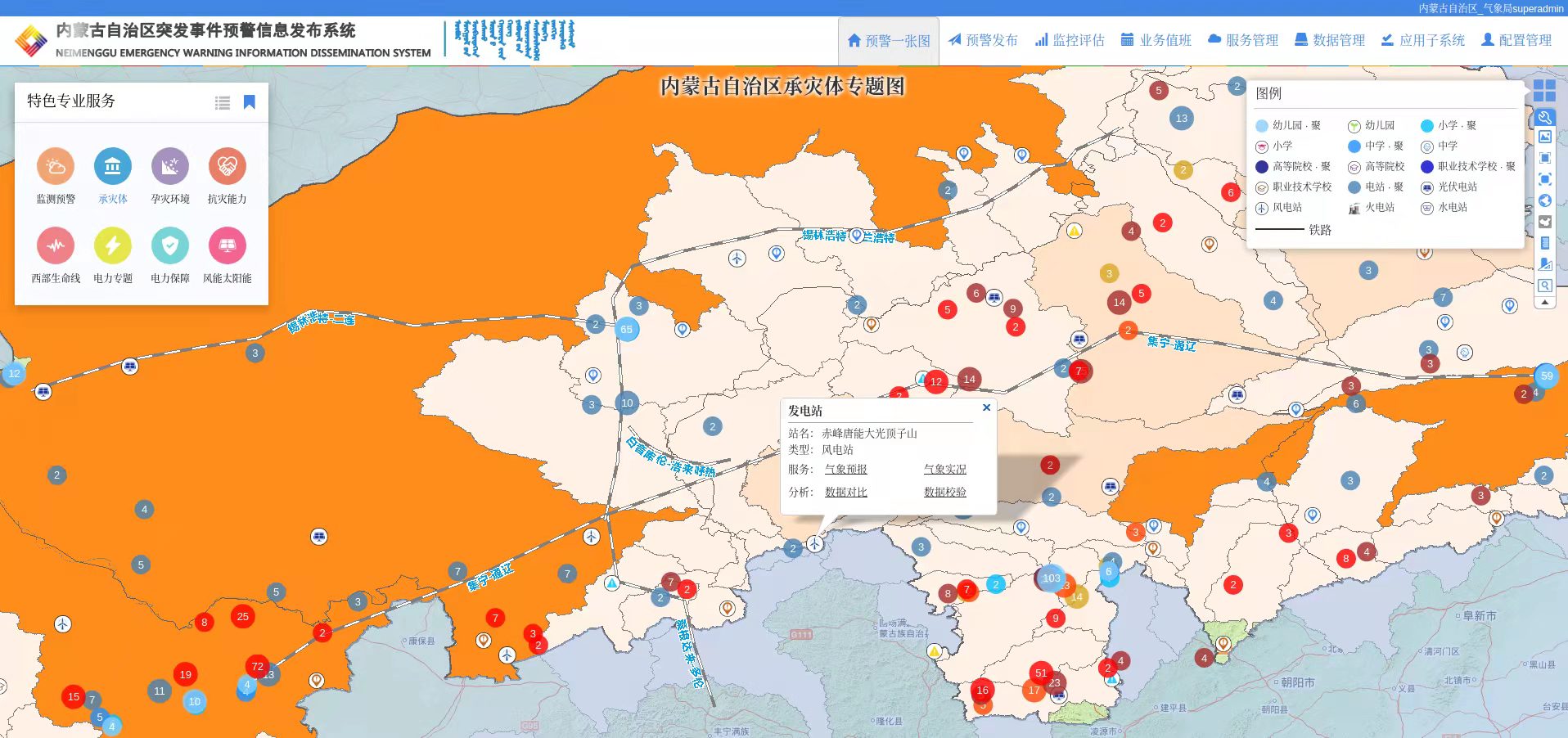Image resolution: width=1568 pixels, height=738 pixels.
Task: Click the 水电站 legend icon
Action: [x=1427, y=208]
